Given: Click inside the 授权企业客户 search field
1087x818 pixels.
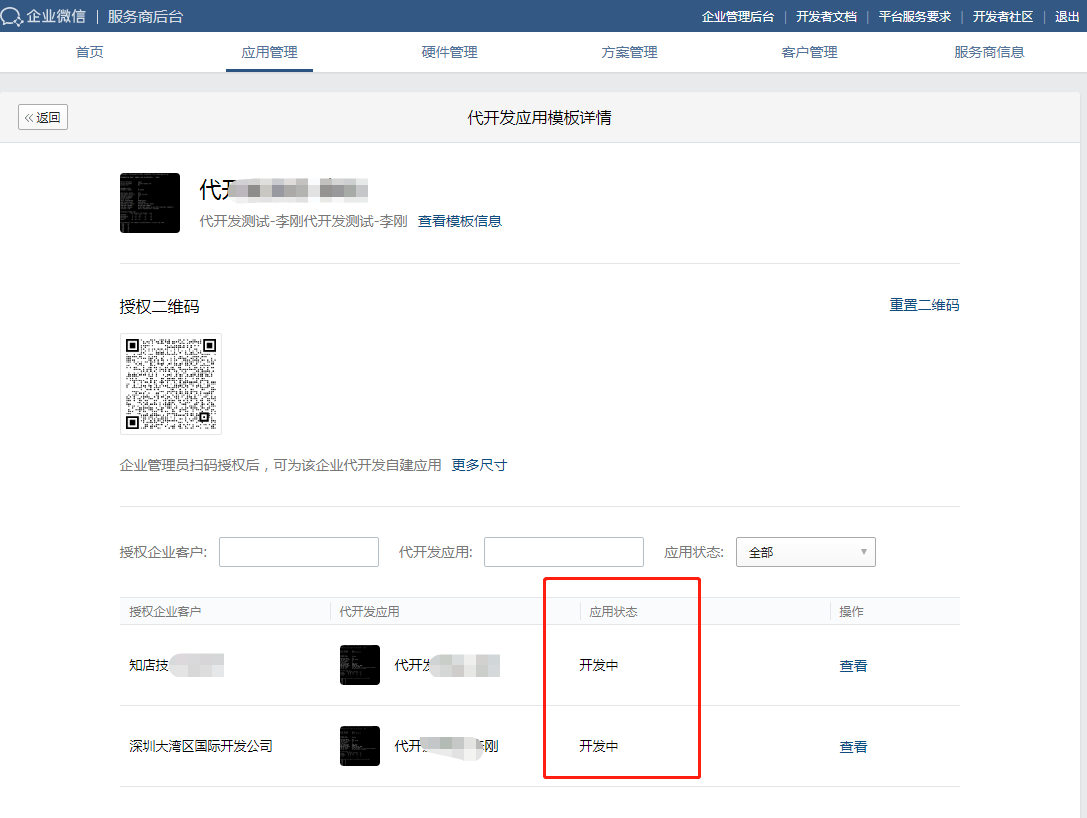Looking at the screenshot, I should pos(298,551).
